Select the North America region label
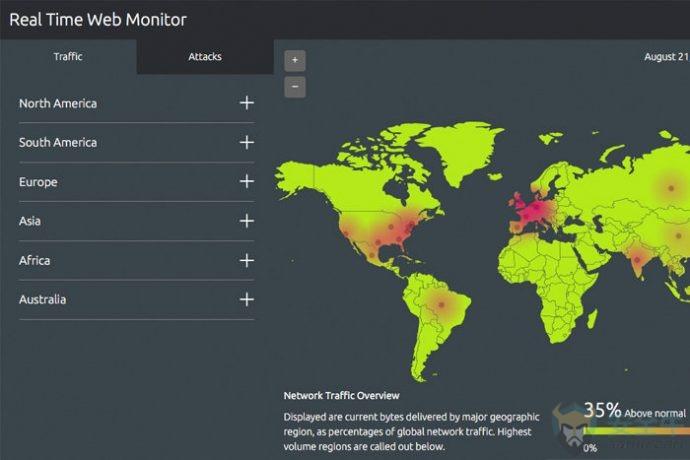690x460 pixels. [x=58, y=103]
